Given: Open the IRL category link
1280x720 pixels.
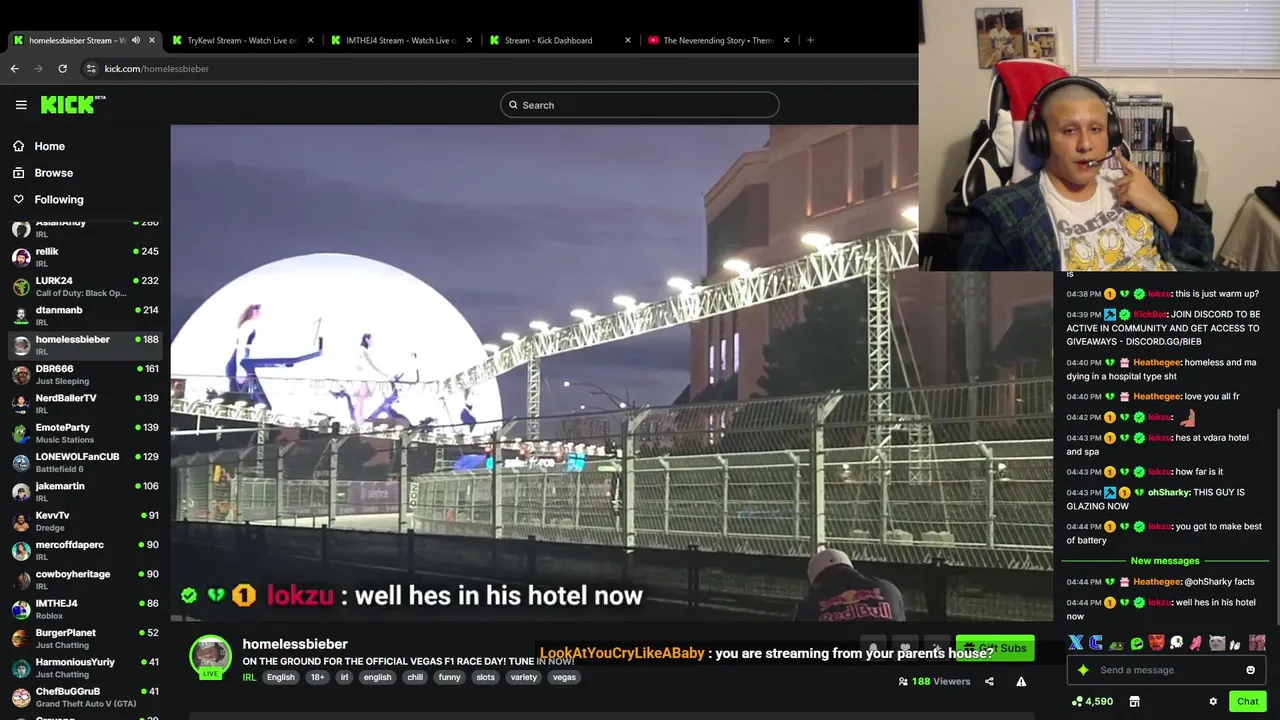Looking at the screenshot, I should [249, 677].
